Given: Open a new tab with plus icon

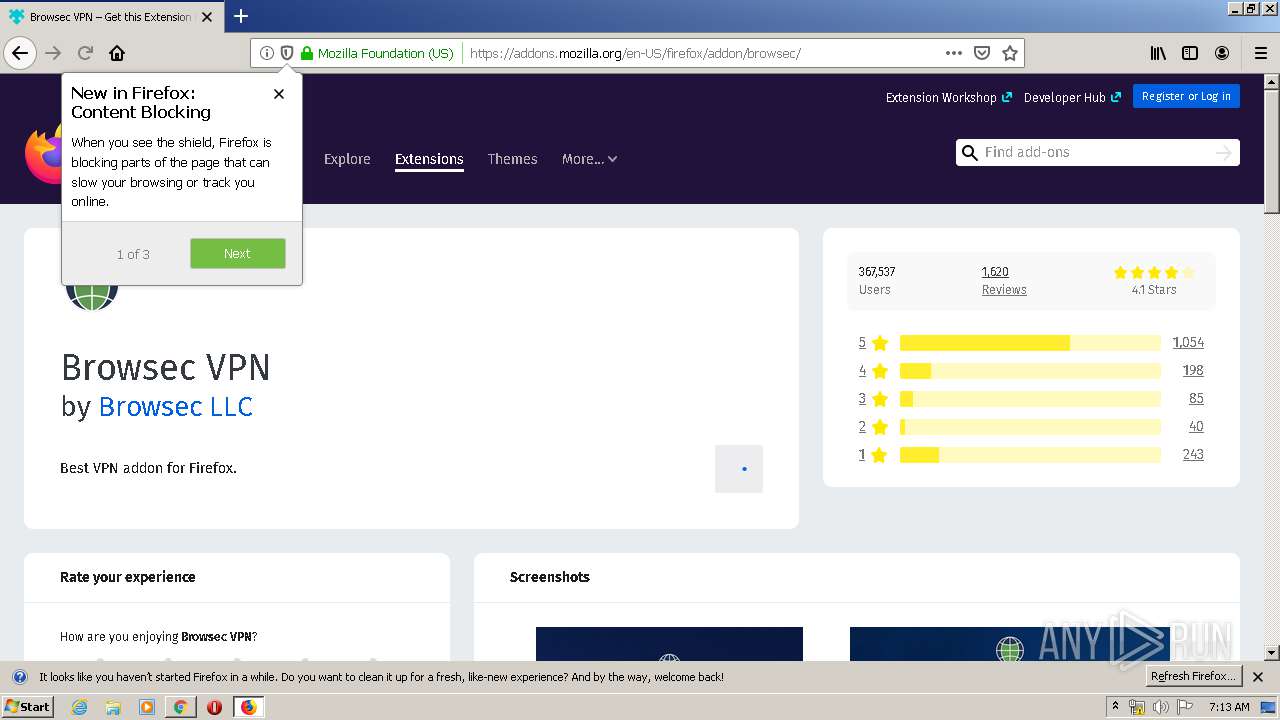Looking at the screenshot, I should pos(241,16).
